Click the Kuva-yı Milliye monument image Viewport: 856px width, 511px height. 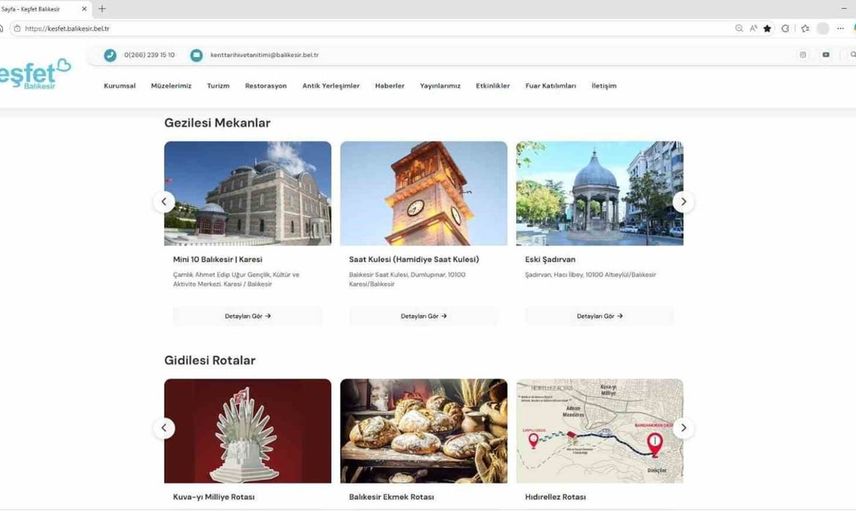pyautogui.click(x=248, y=431)
